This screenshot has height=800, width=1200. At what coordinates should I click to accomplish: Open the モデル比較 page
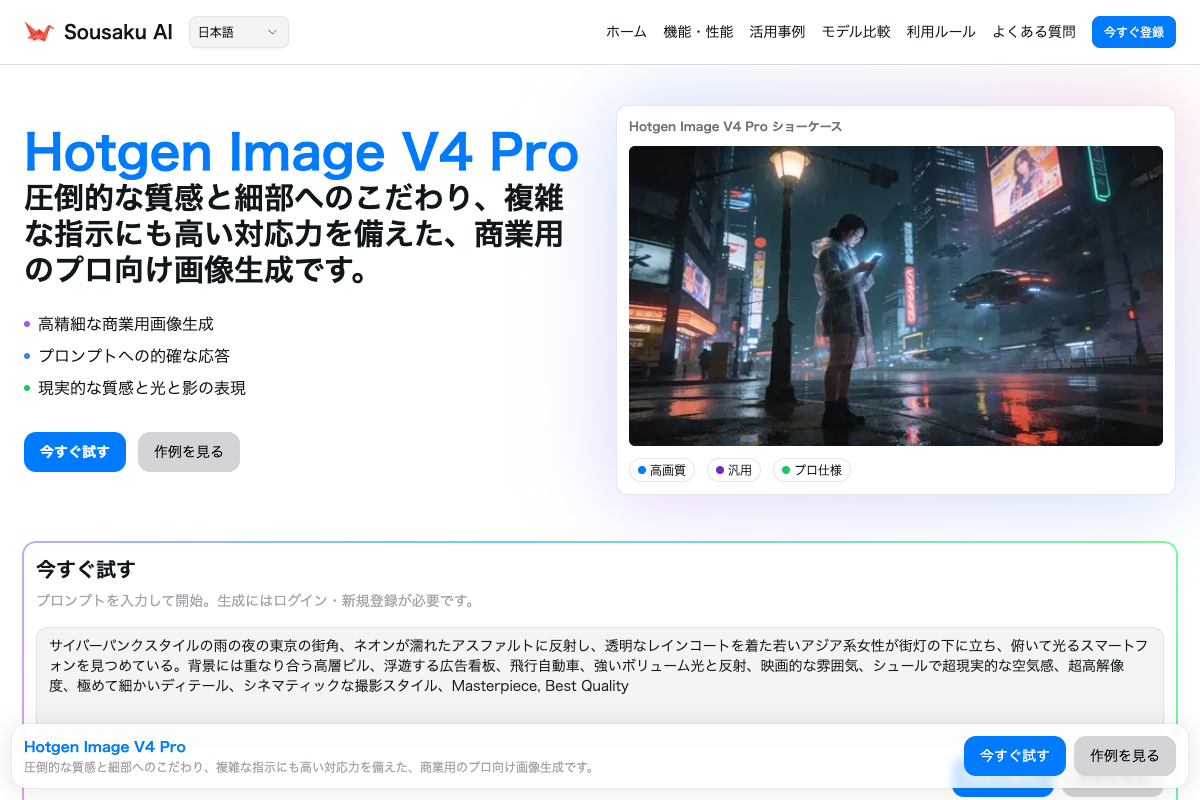(x=856, y=32)
